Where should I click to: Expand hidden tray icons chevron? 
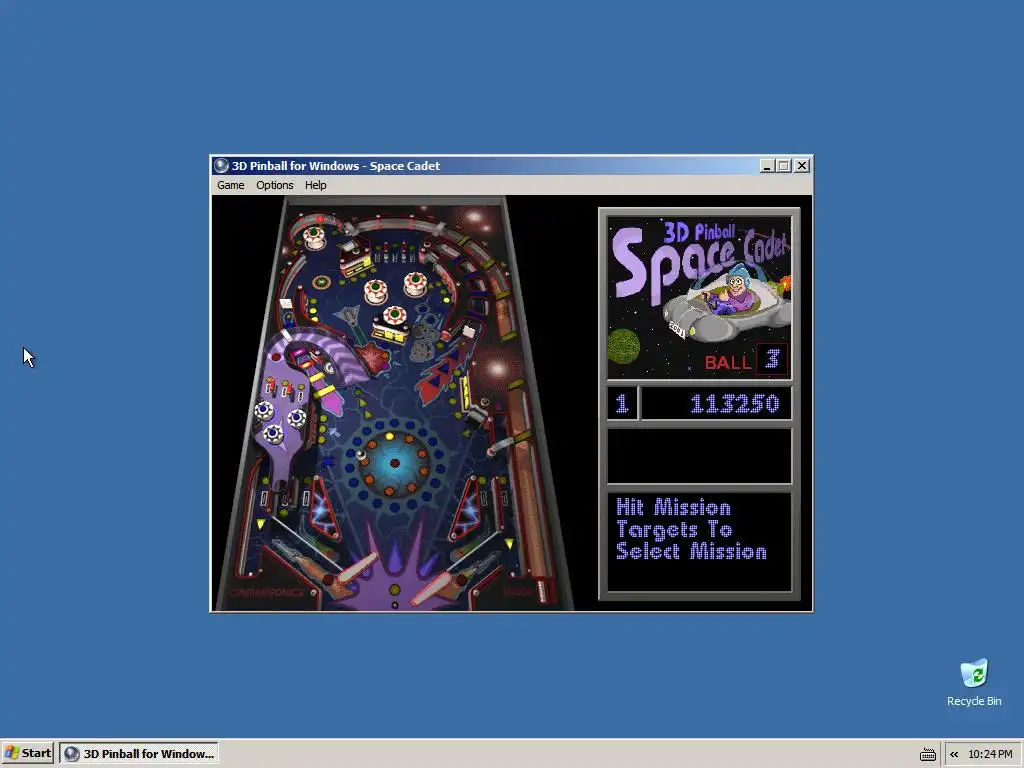[954, 754]
